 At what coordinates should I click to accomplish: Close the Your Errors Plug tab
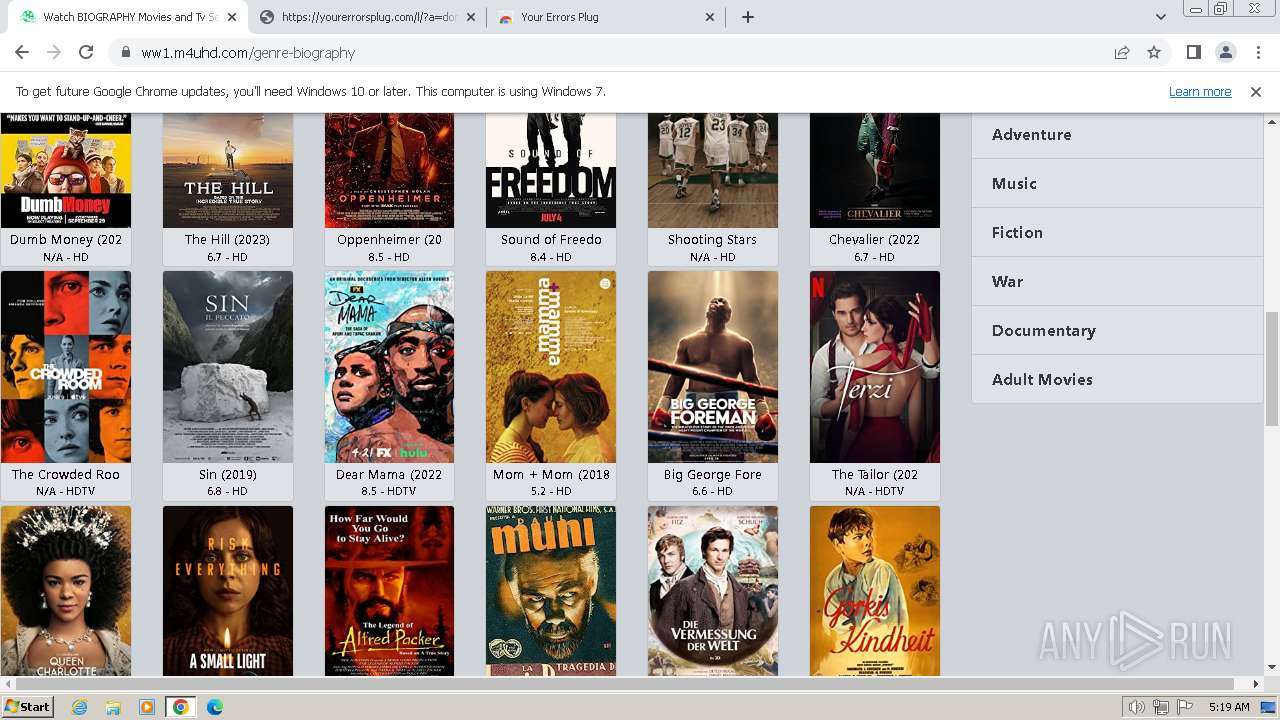click(x=711, y=17)
